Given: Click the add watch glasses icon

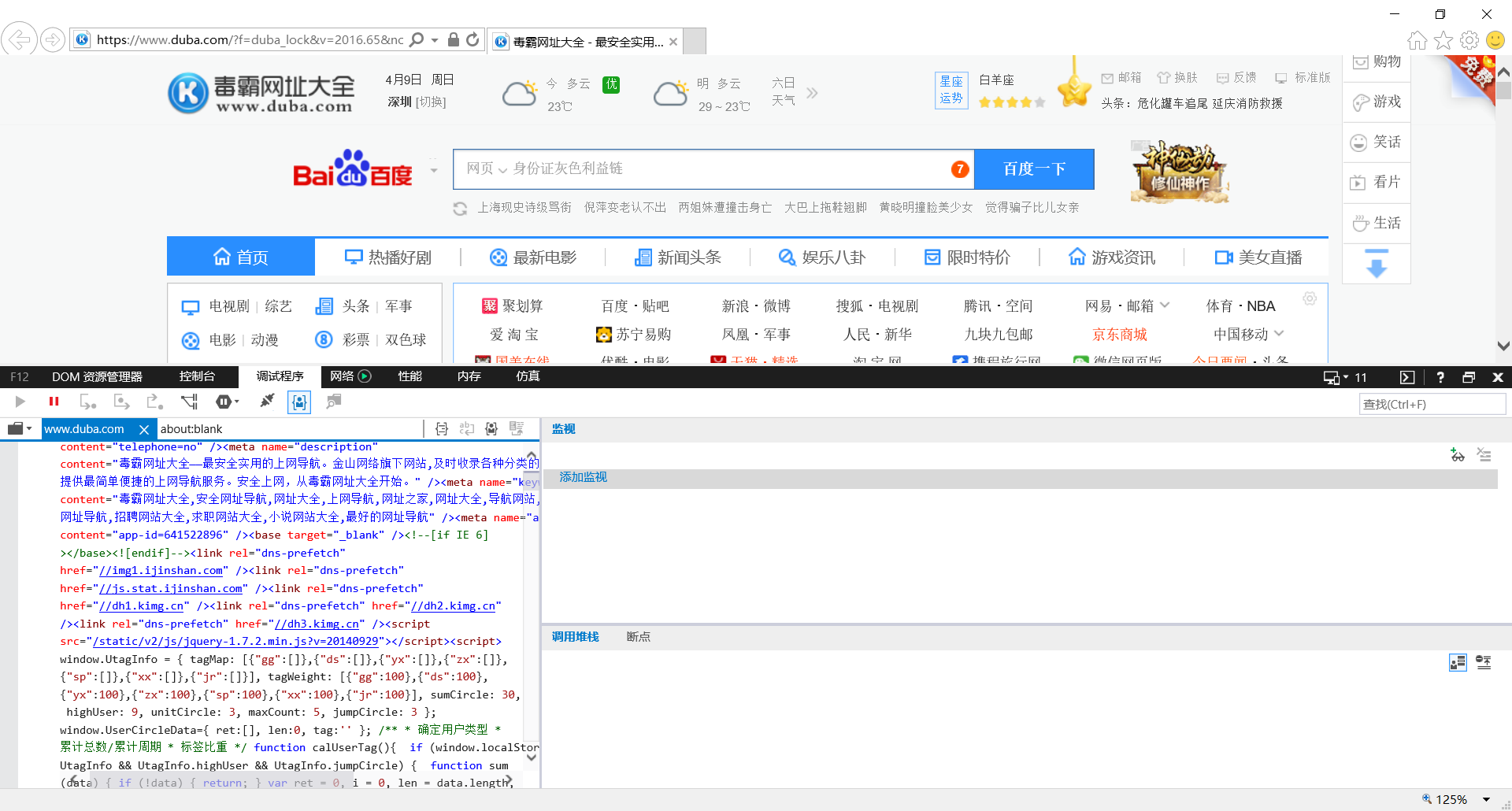Looking at the screenshot, I should click(1458, 454).
